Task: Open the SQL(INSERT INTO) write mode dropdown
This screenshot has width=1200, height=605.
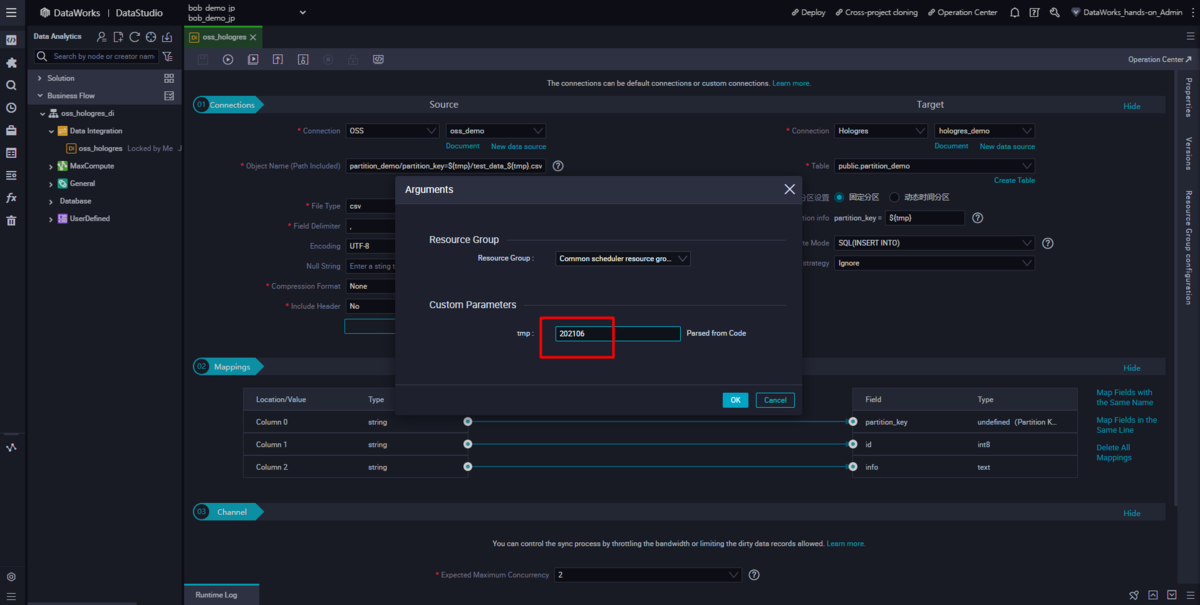Action: [934, 243]
